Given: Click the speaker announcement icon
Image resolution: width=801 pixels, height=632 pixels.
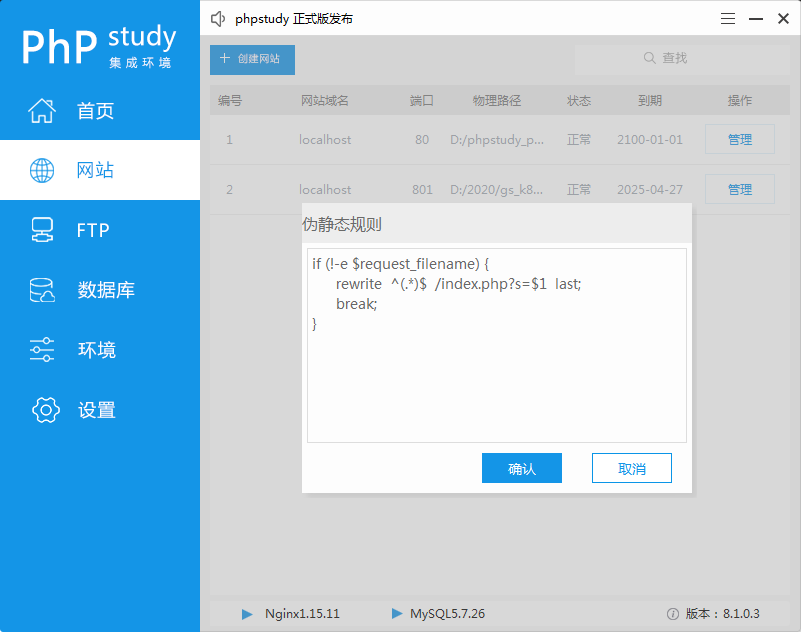Looking at the screenshot, I should [x=218, y=19].
